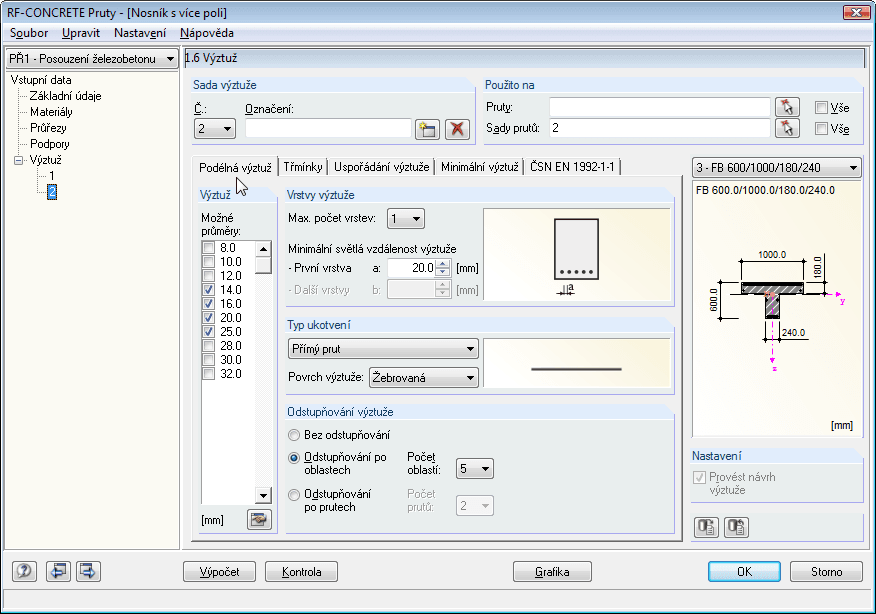Uncheck the 14.0 diameter checkbox
The width and height of the screenshot is (876, 614).
[208, 289]
